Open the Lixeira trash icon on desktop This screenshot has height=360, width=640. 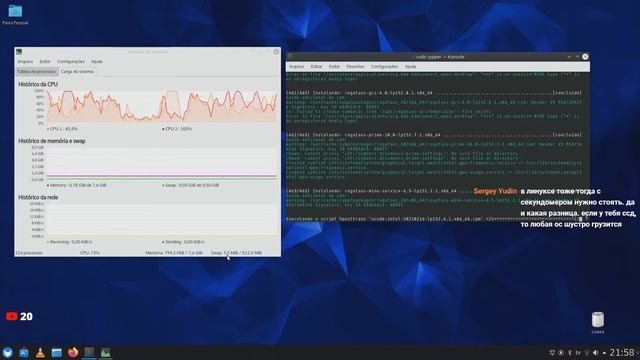[x=598, y=323]
